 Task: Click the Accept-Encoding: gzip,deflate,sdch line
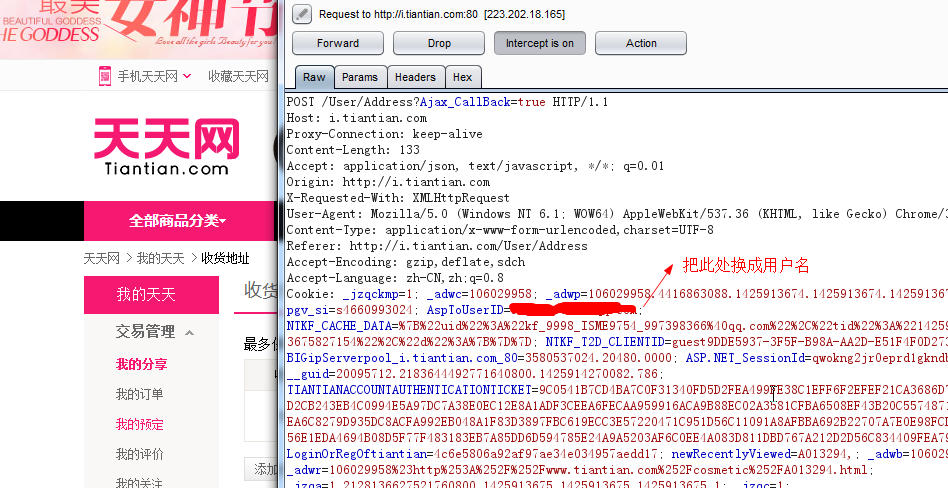(x=406, y=262)
